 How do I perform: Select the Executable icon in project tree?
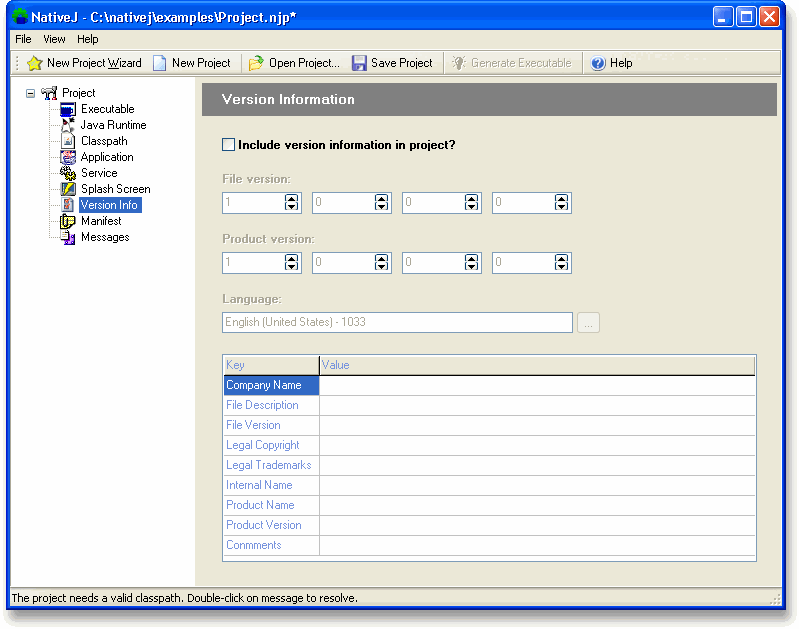tap(68, 109)
